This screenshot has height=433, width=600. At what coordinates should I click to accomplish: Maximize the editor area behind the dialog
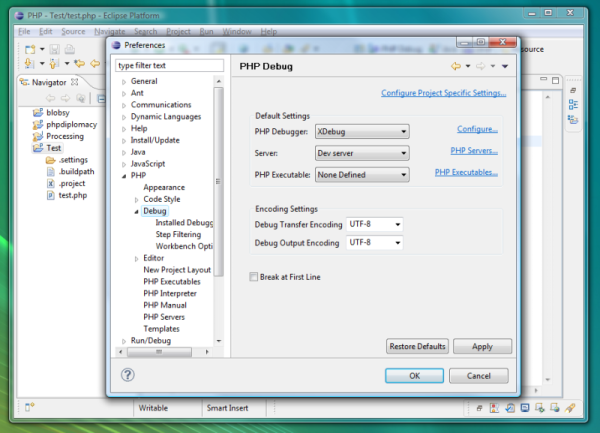click(x=556, y=80)
